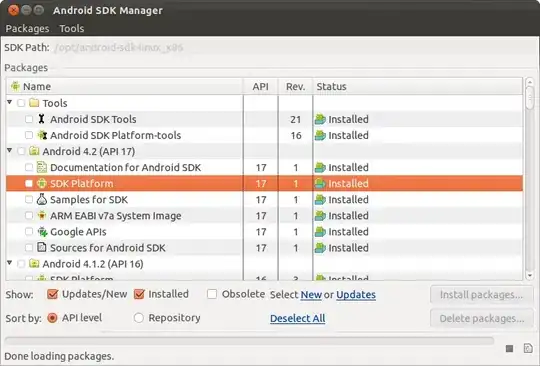Click the Delete packages button
540x366 pixels.
[481, 318]
